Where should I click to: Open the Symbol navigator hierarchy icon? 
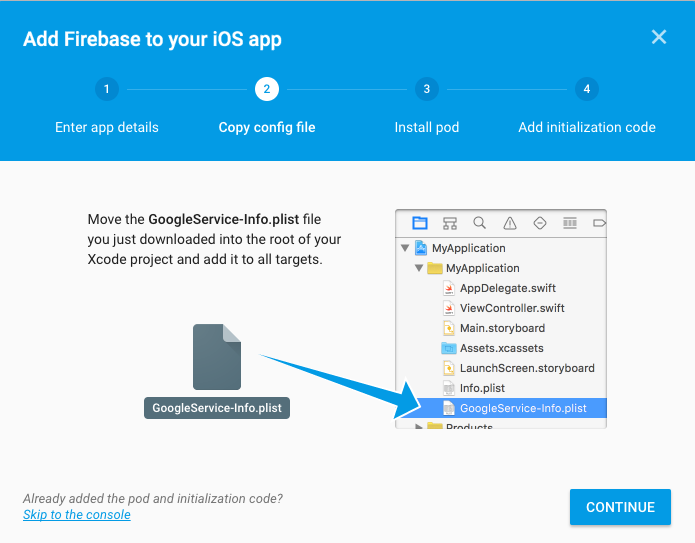(450, 223)
